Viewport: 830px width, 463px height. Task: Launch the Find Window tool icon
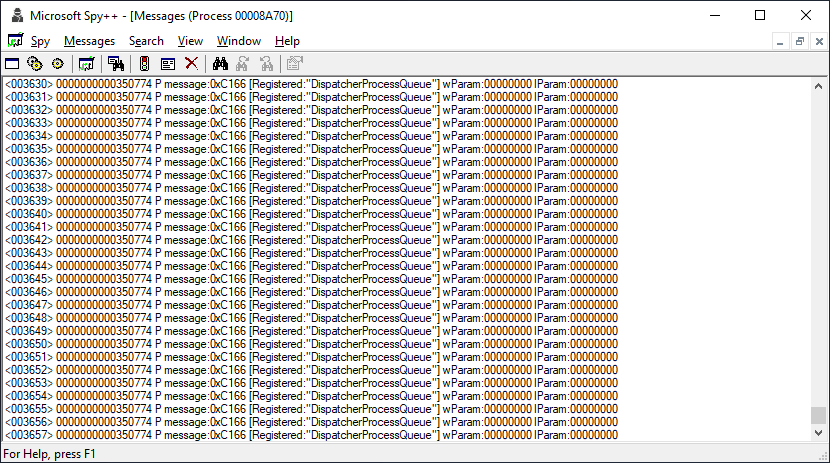(x=116, y=63)
